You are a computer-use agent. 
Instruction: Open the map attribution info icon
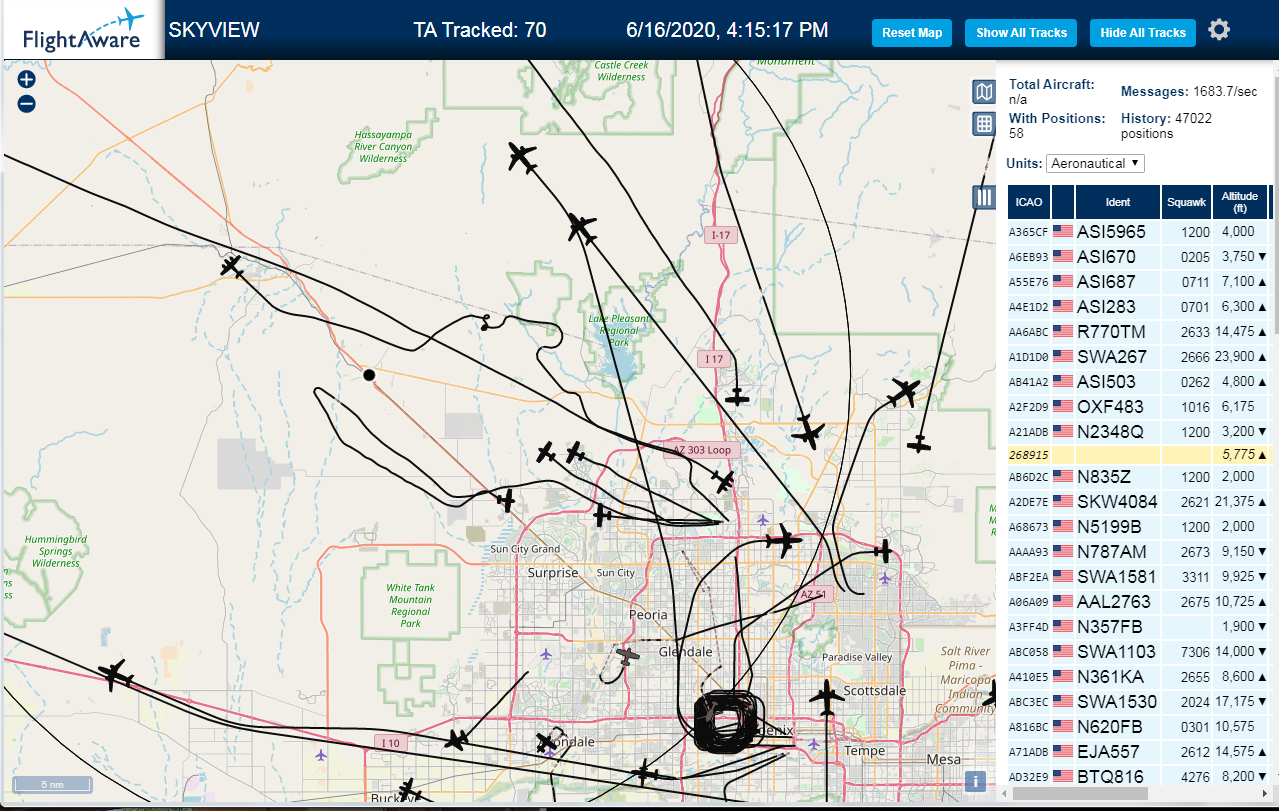click(x=976, y=782)
